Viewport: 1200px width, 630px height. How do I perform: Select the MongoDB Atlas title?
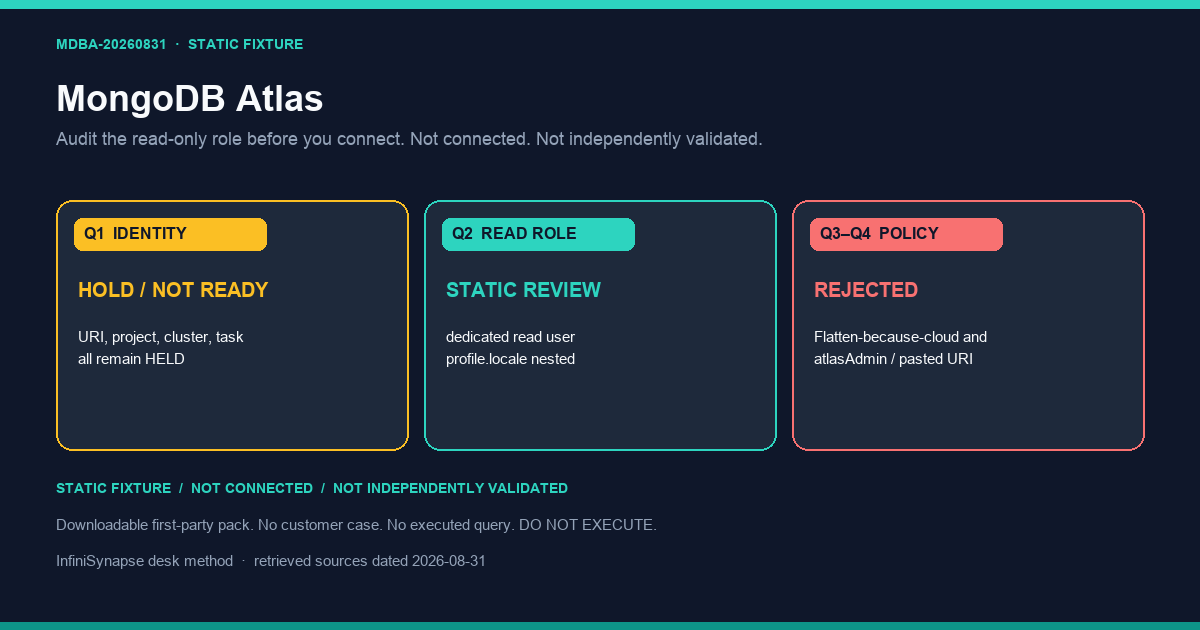[x=189, y=99]
